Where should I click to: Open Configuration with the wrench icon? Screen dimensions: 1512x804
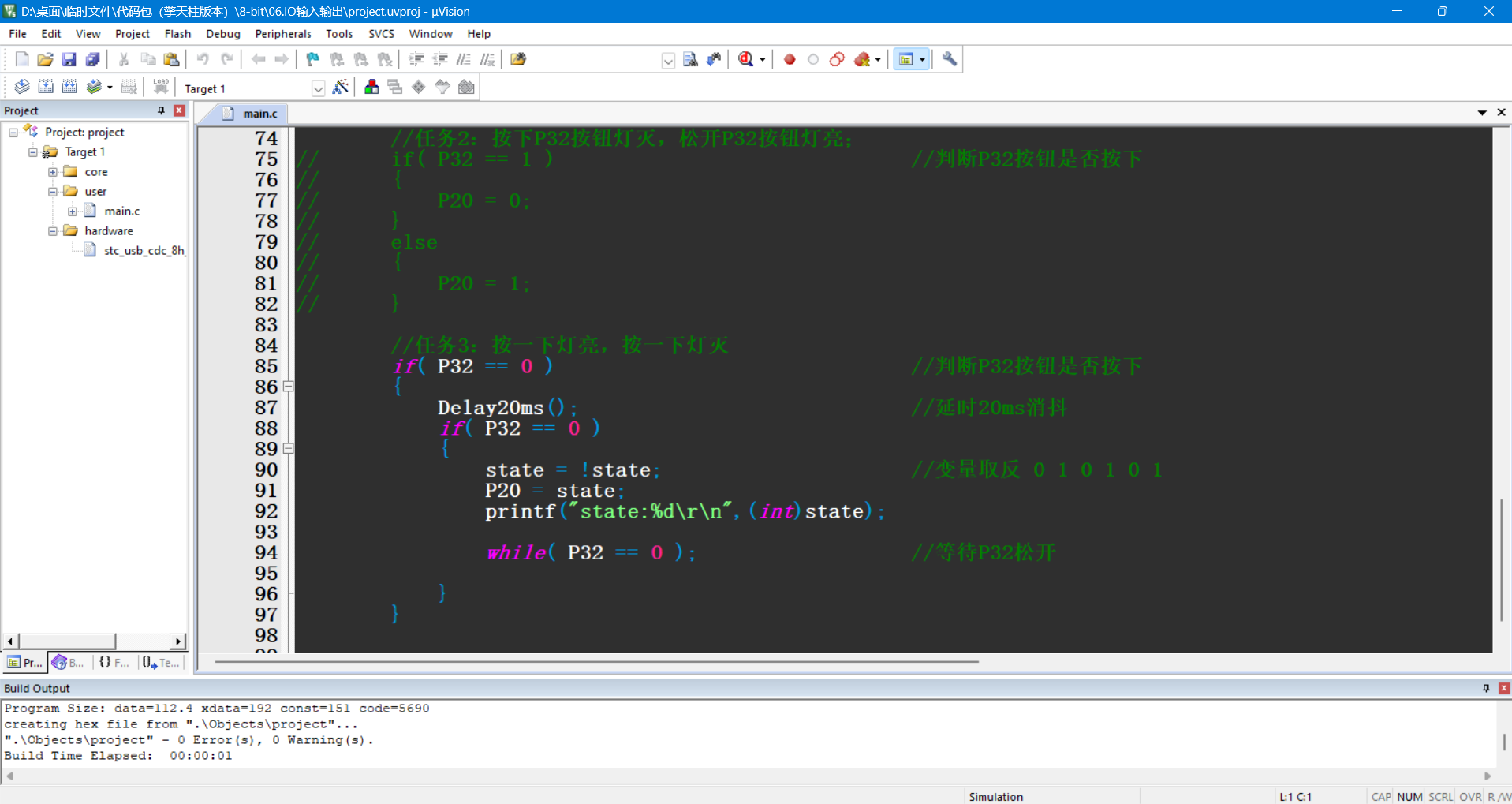[x=950, y=59]
